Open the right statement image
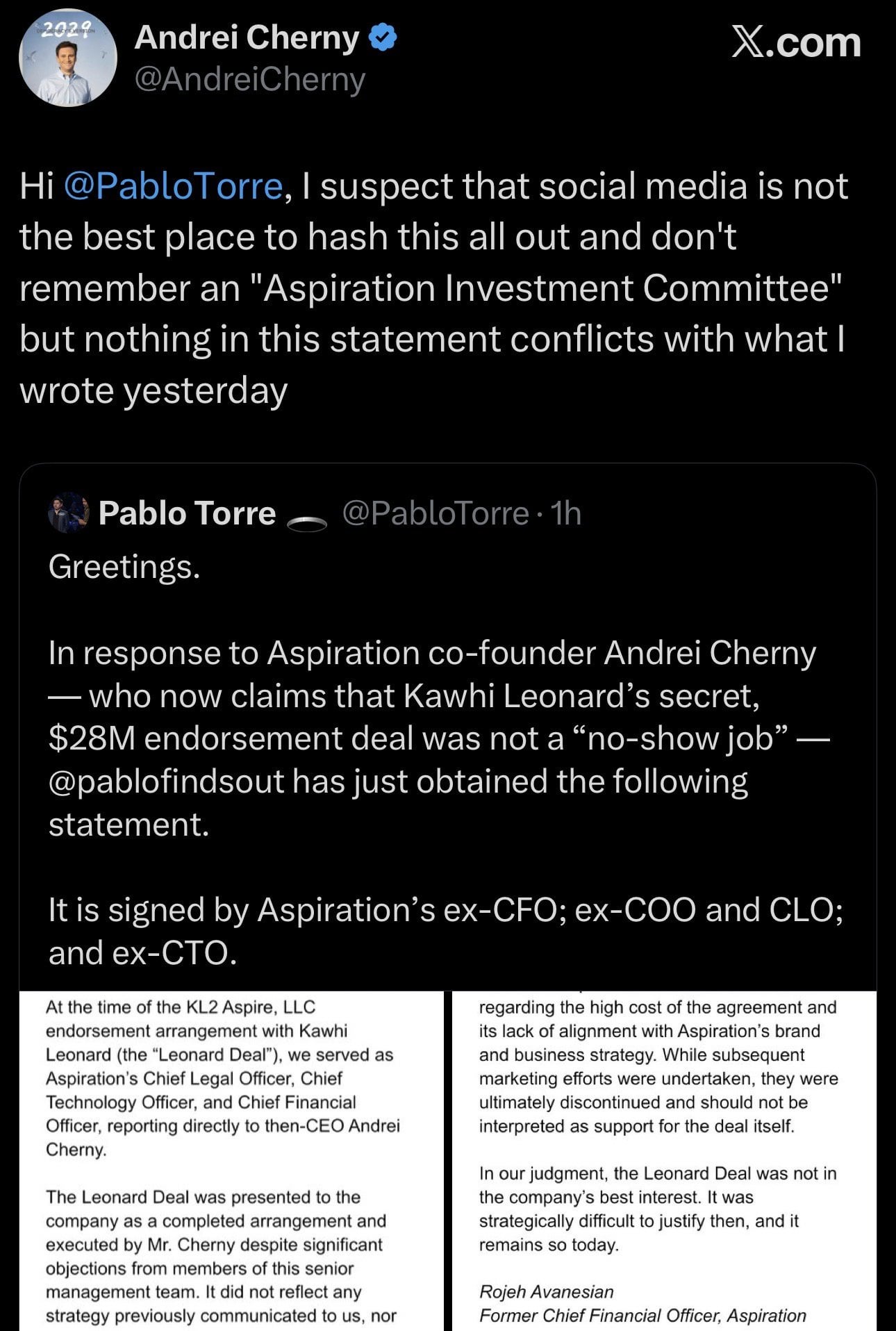This screenshot has width=896, height=1331. click(664, 1160)
